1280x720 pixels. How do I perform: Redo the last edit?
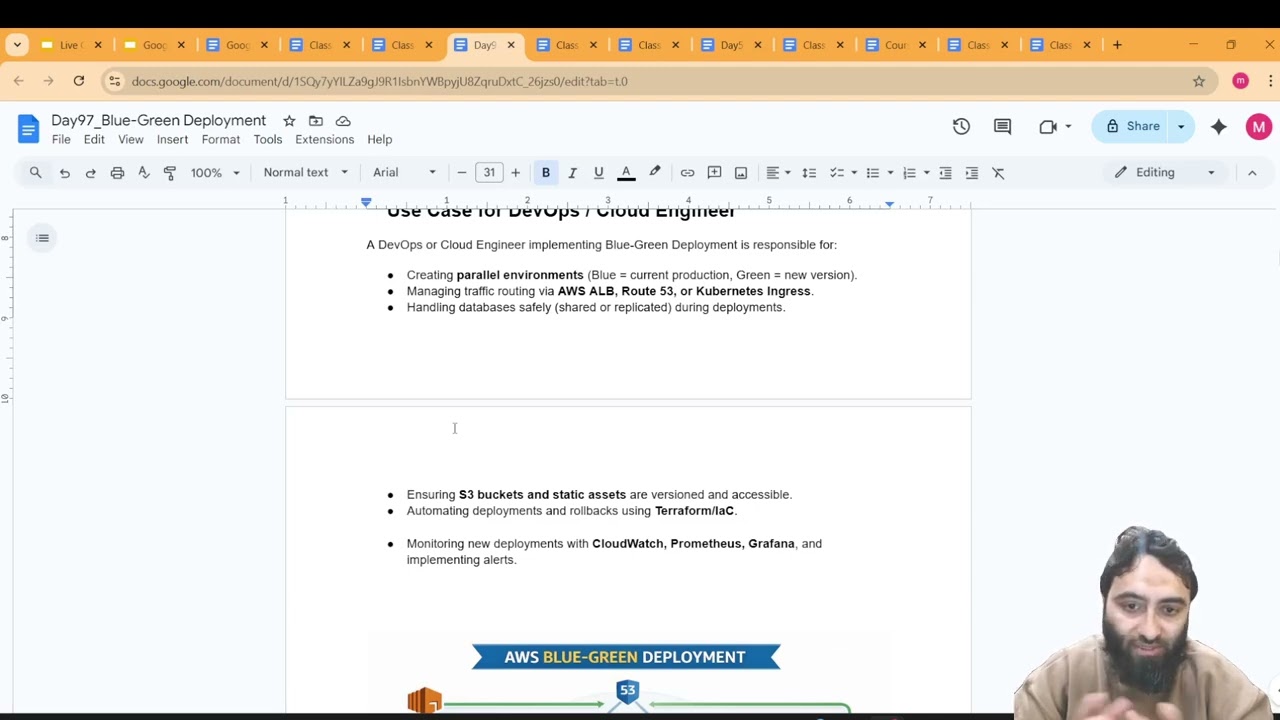click(90, 173)
